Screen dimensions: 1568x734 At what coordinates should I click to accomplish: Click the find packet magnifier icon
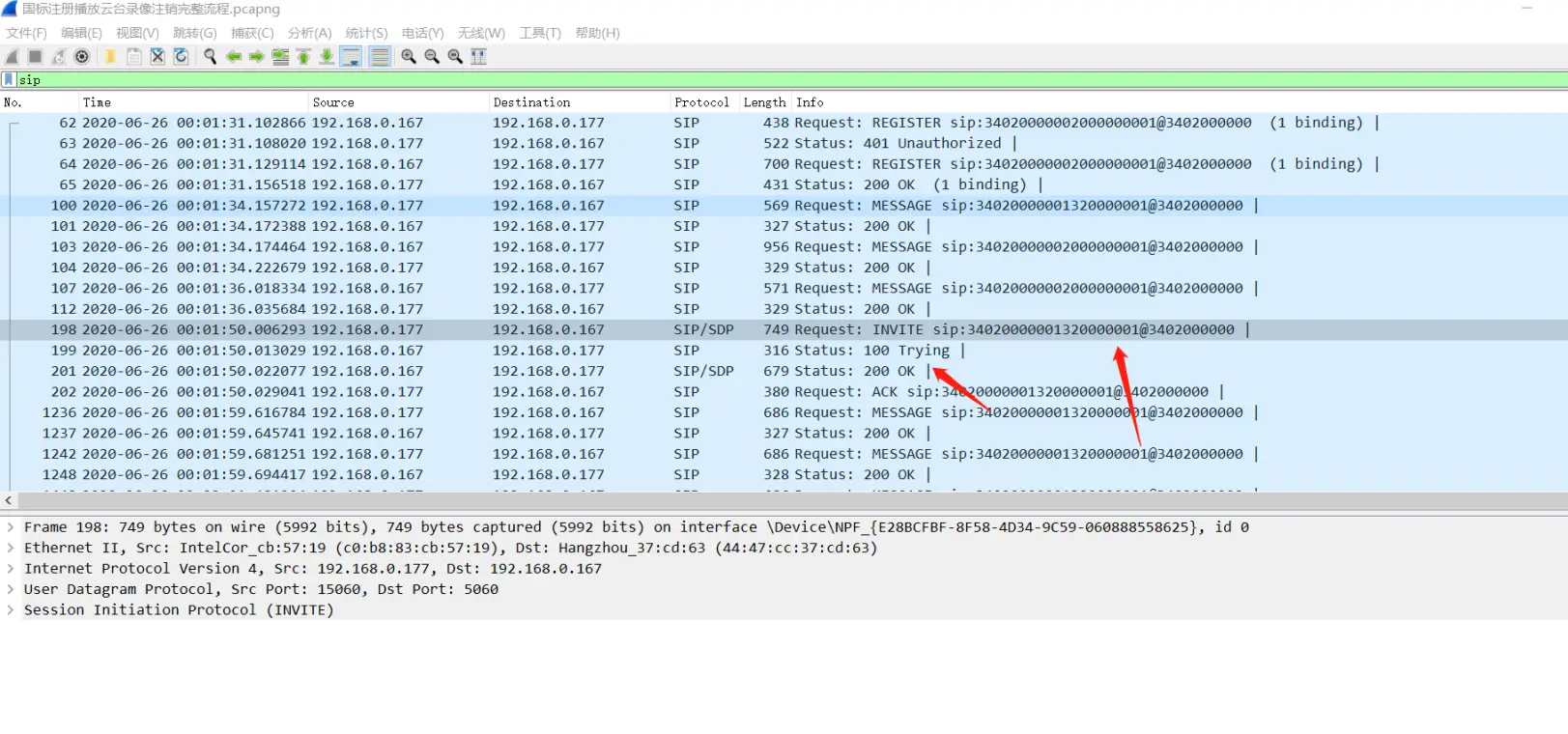(x=210, y=57)
